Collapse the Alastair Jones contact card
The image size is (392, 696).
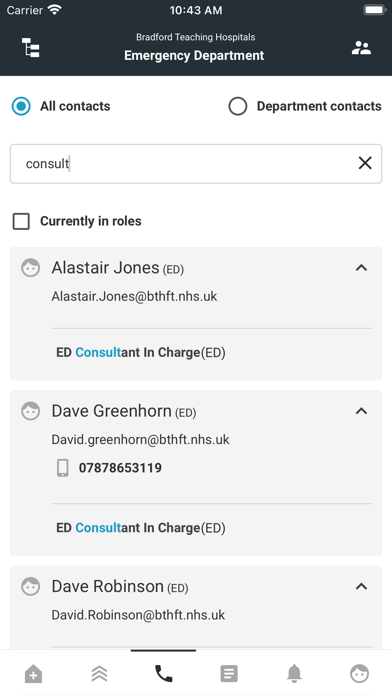click(x=361, y=268)
